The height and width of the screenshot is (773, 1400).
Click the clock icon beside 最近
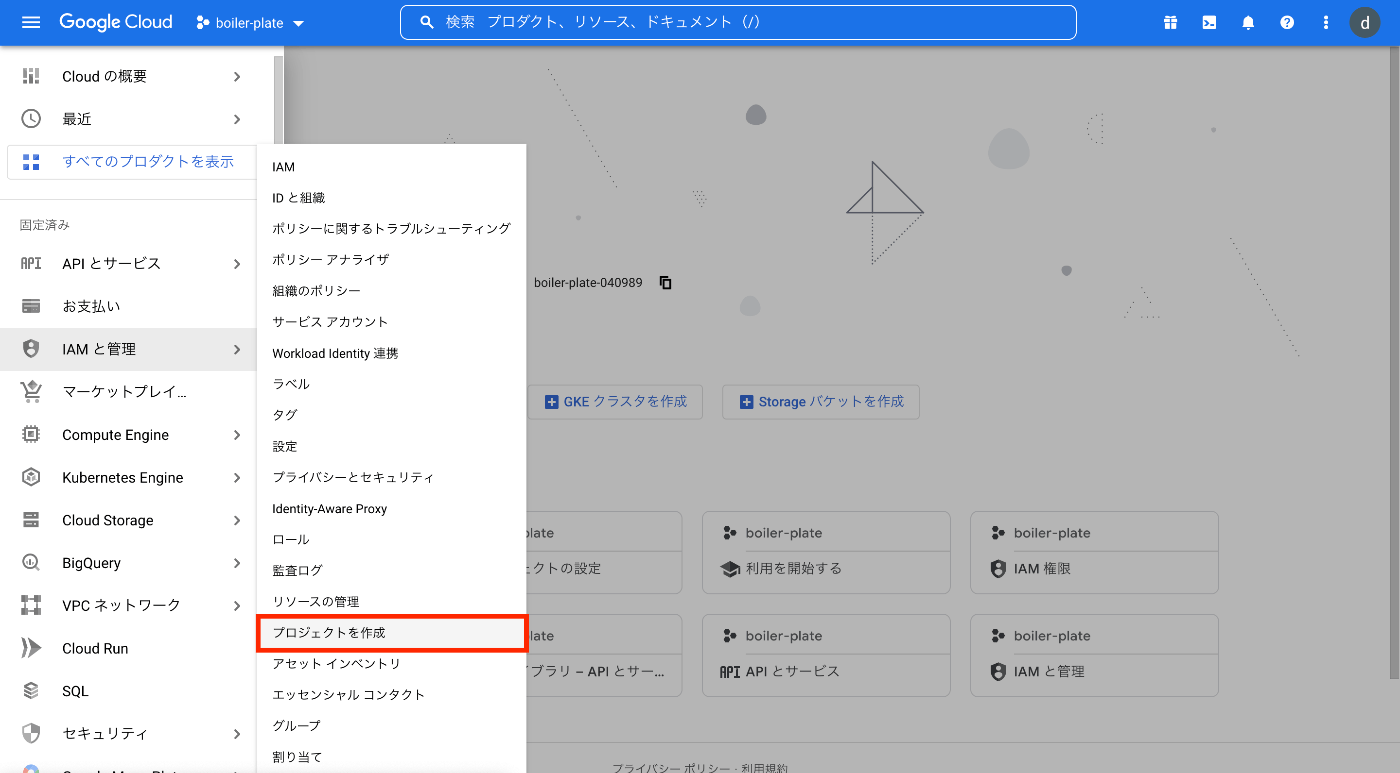pyautogui.click(x=31, y=119)
